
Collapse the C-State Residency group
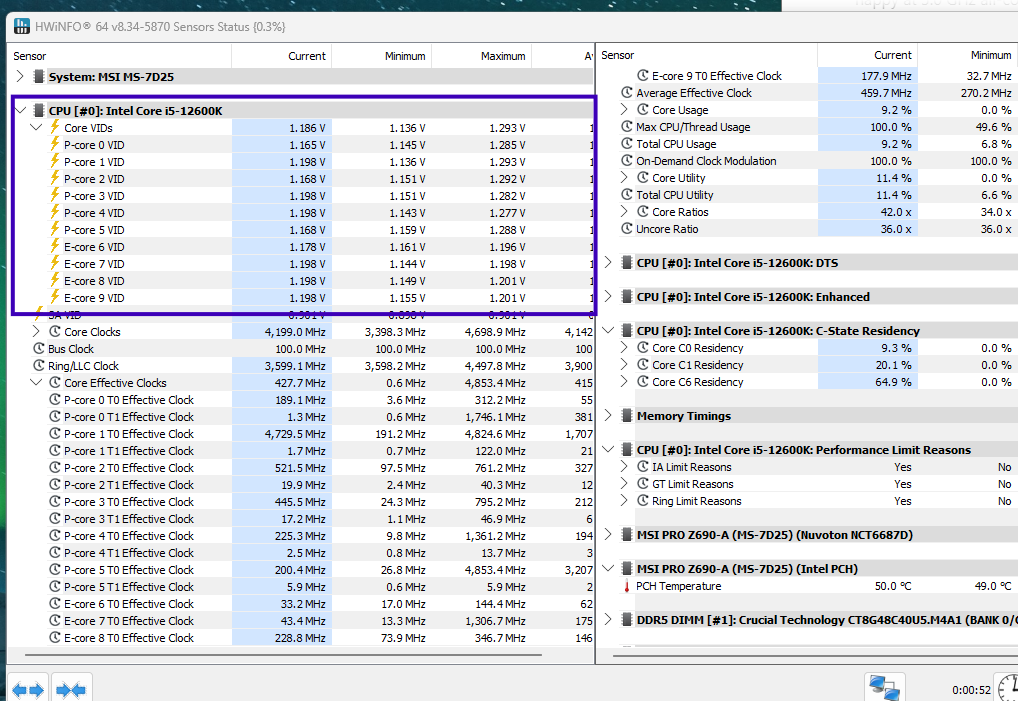pos(608,330)
